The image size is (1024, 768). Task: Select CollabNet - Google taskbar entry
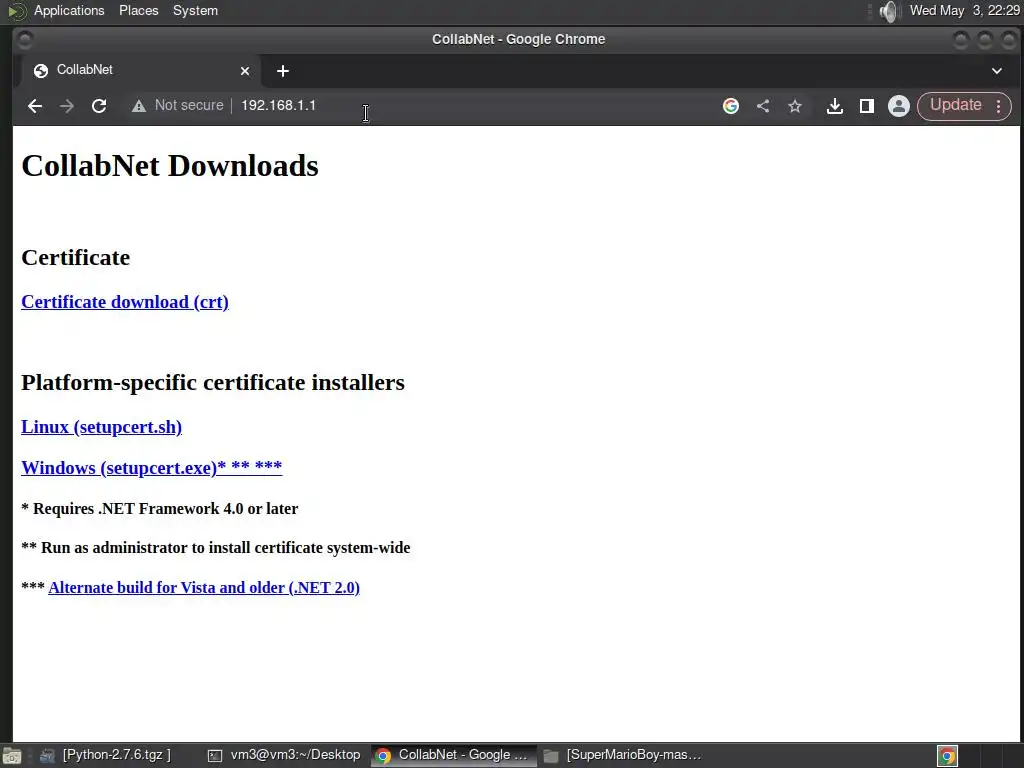(454, 755)
